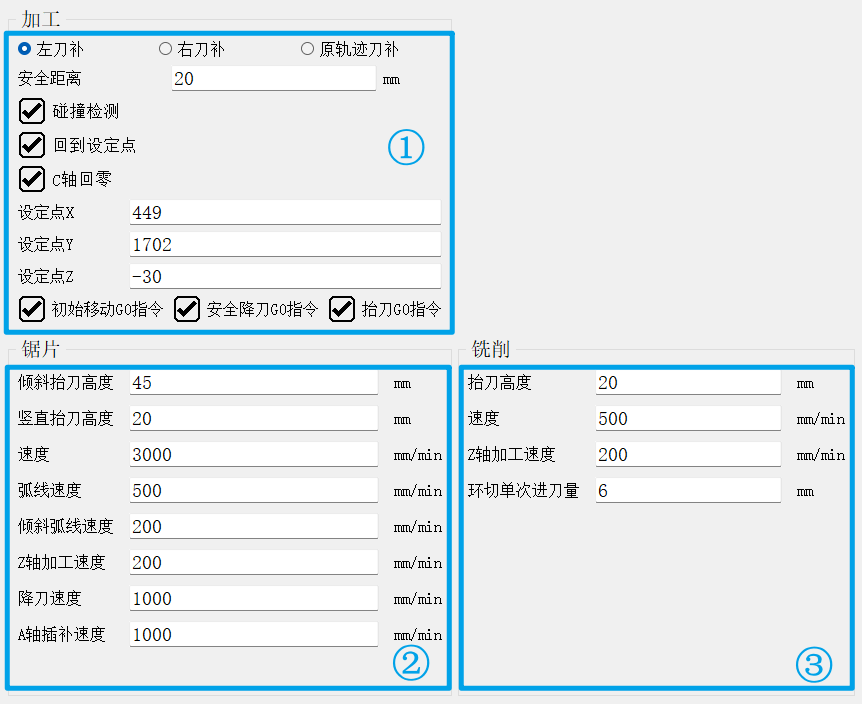Focus the 降刀速度 field
This screenshot has width=862, height=704.
click(x=253, y=599)
